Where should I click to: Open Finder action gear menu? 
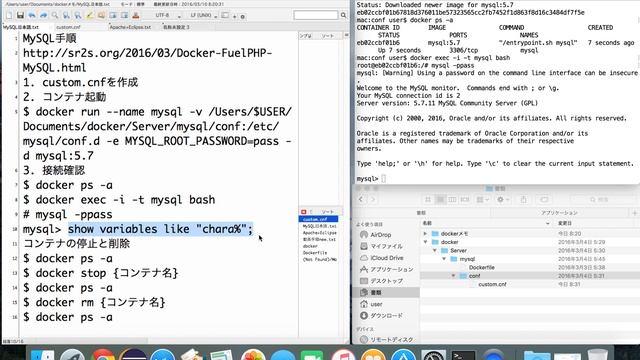[x=503, y=200]
